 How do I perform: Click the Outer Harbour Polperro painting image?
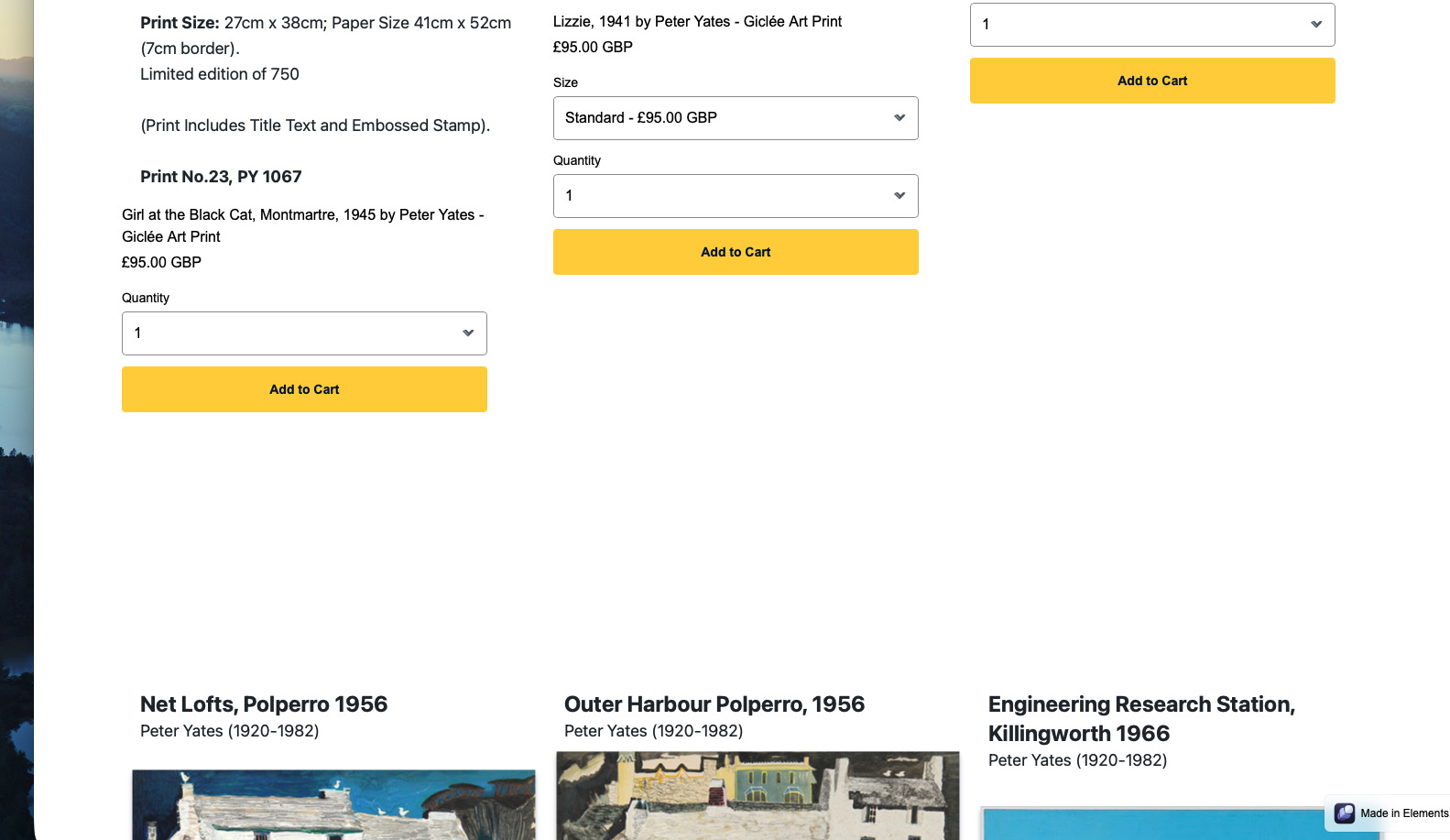758,795
